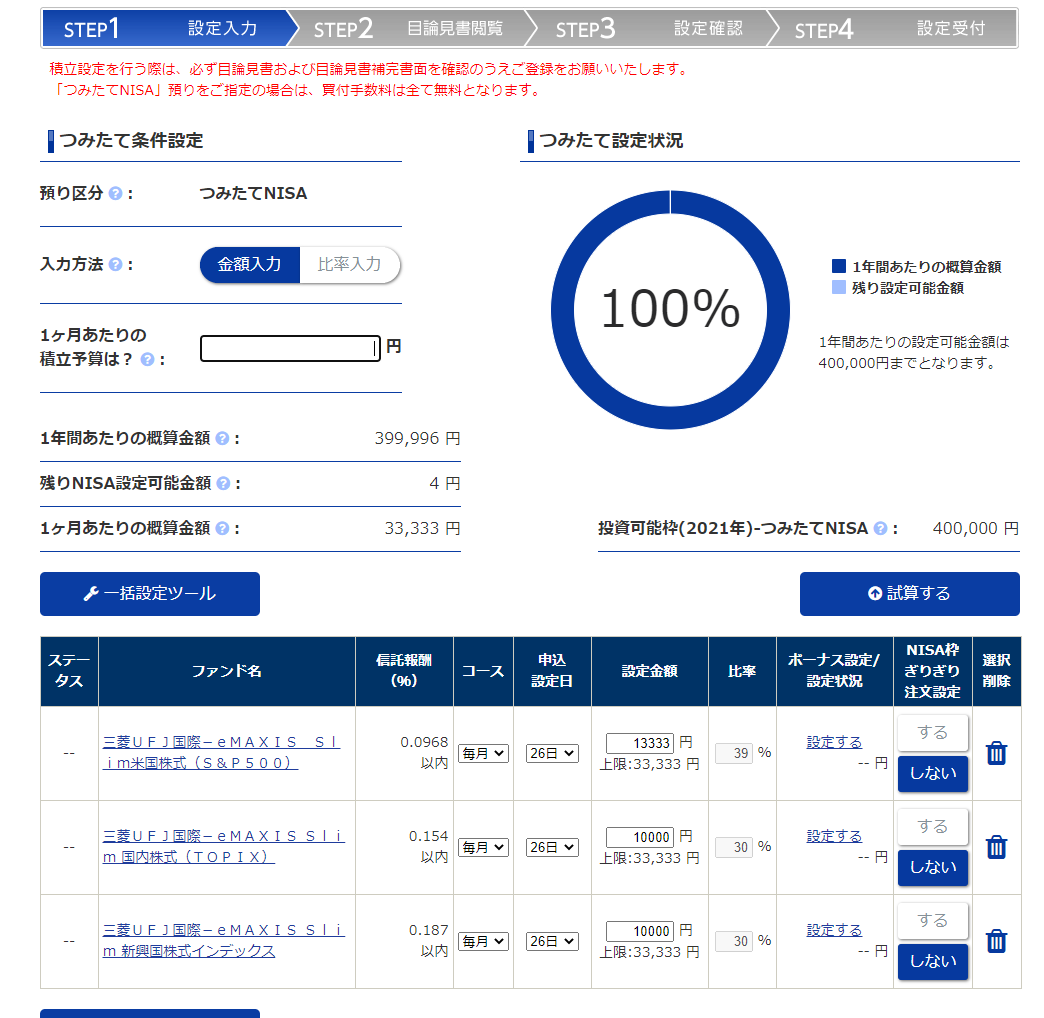
Task: Select 金額入力 input method
Action: [x=250, y=265]
